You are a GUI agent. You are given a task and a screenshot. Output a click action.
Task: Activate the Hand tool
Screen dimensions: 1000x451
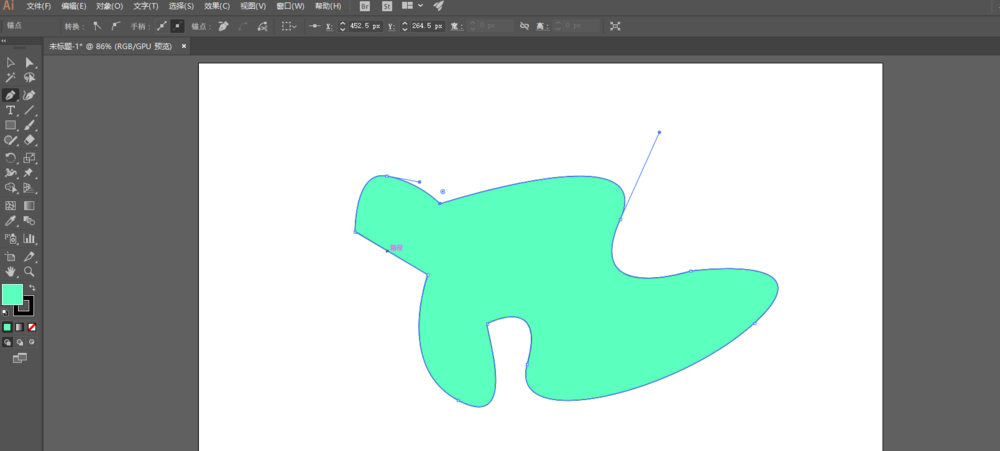11,271
